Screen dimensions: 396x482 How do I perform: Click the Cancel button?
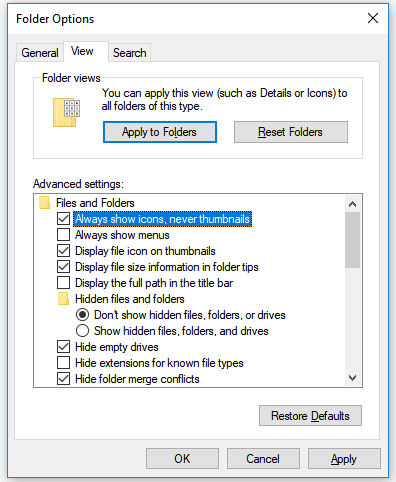pyautogui.click(x=263, y=459)
